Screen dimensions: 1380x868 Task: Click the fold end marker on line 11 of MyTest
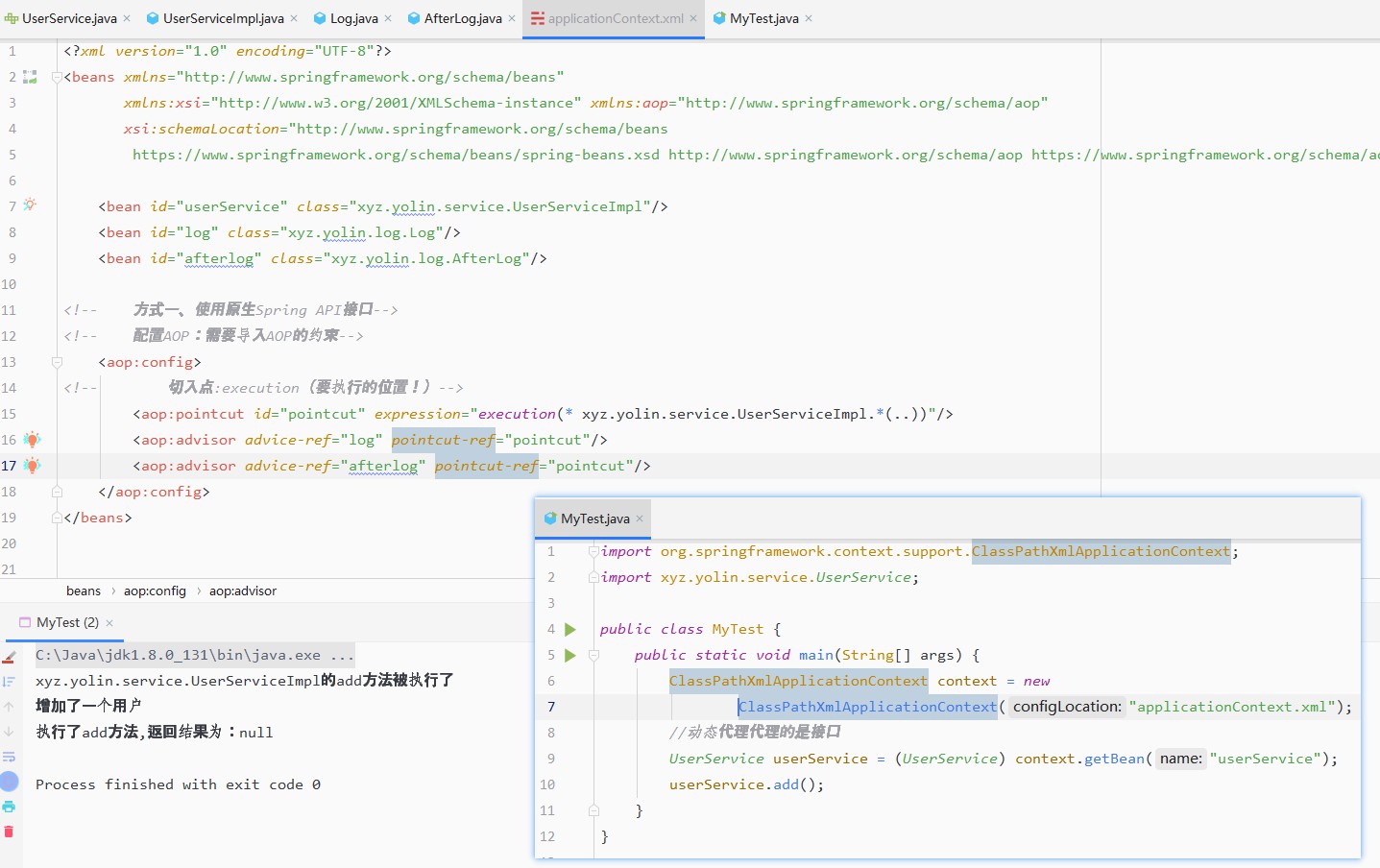(593, 810)
